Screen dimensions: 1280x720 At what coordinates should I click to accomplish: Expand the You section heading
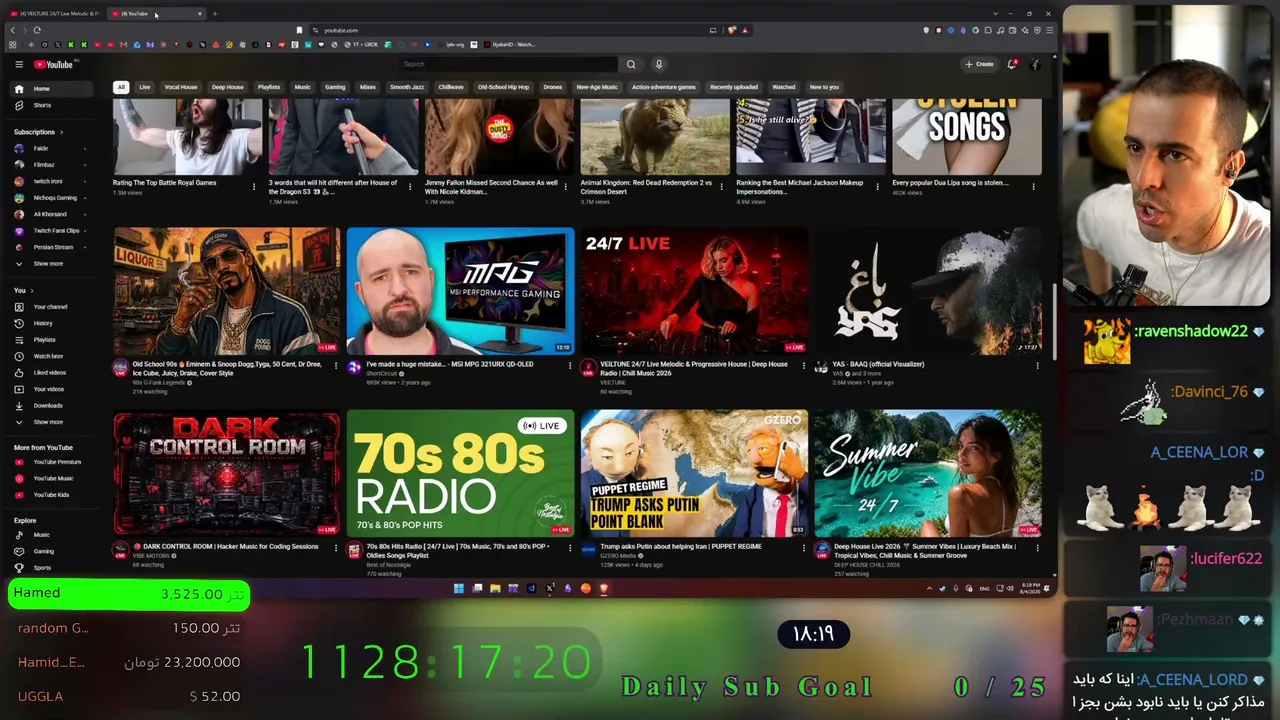coord(23,291)
